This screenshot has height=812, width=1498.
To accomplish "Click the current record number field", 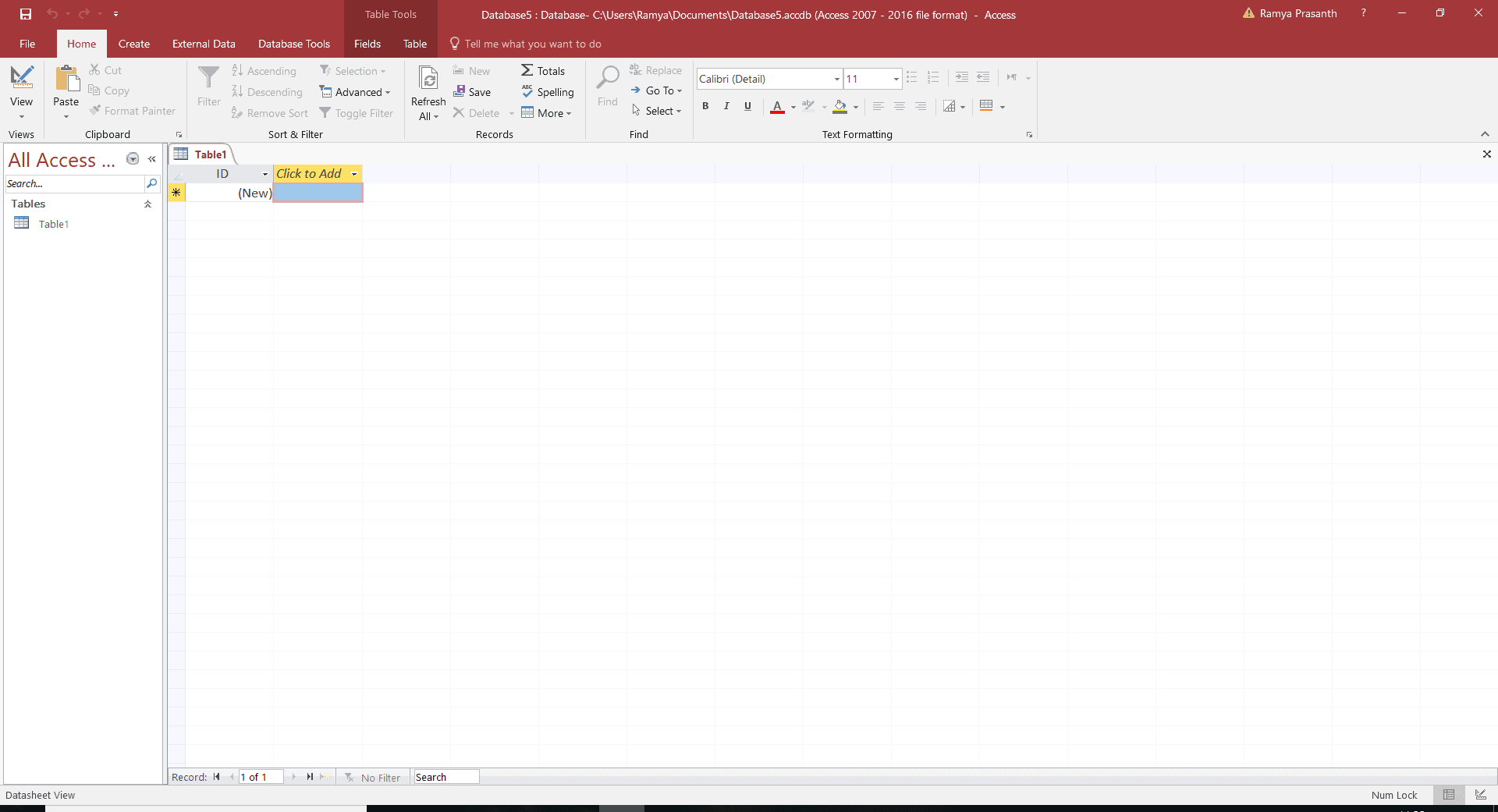I will [261, 777].
